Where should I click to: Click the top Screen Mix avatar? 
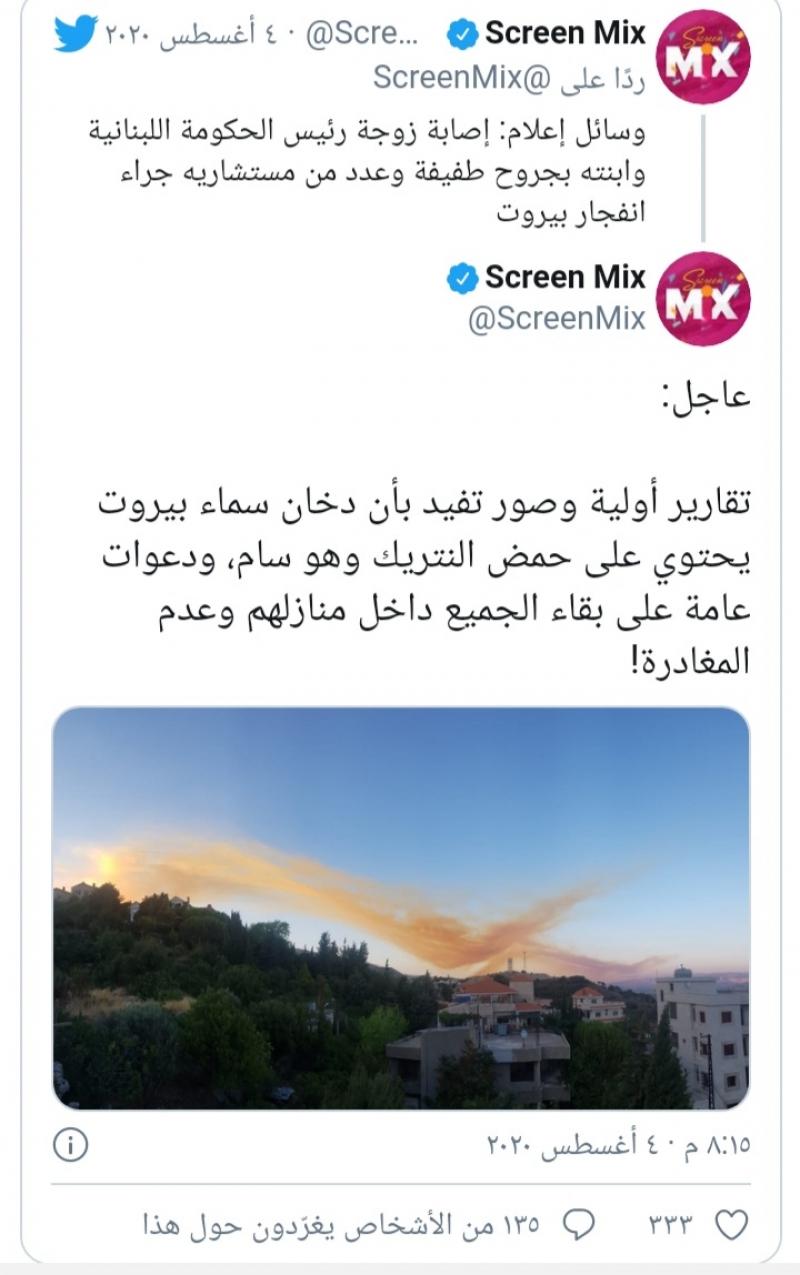point(703,57)
